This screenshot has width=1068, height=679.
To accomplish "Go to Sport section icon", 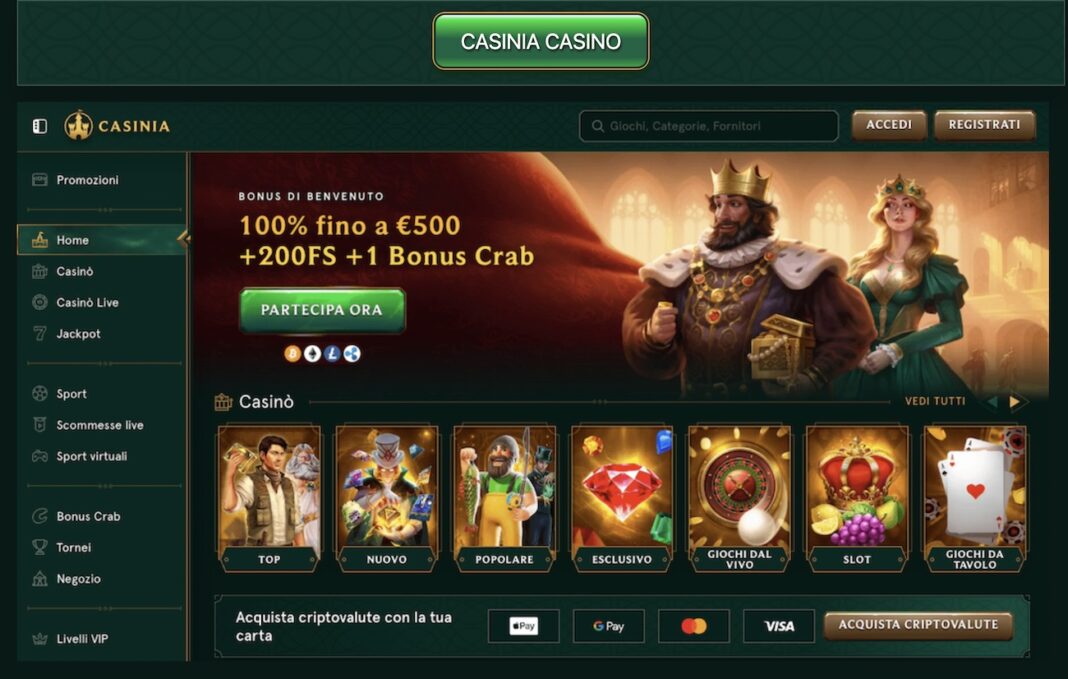I will pos(40,394).
